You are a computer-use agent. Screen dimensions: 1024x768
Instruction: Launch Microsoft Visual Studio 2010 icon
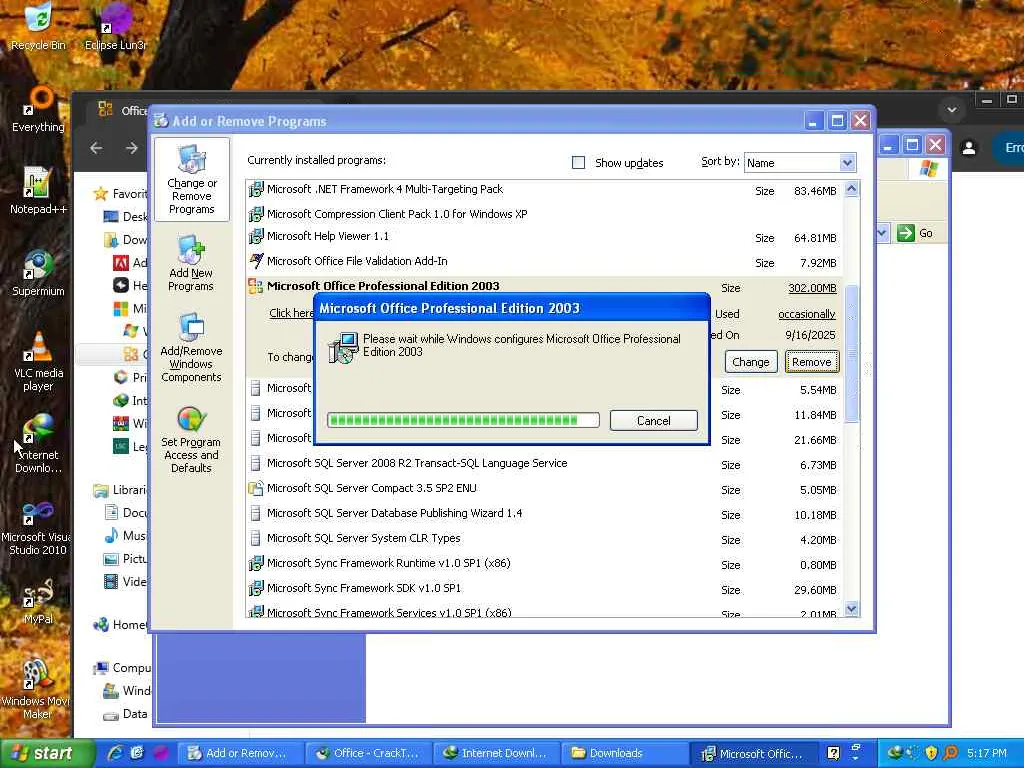[37, 526]
